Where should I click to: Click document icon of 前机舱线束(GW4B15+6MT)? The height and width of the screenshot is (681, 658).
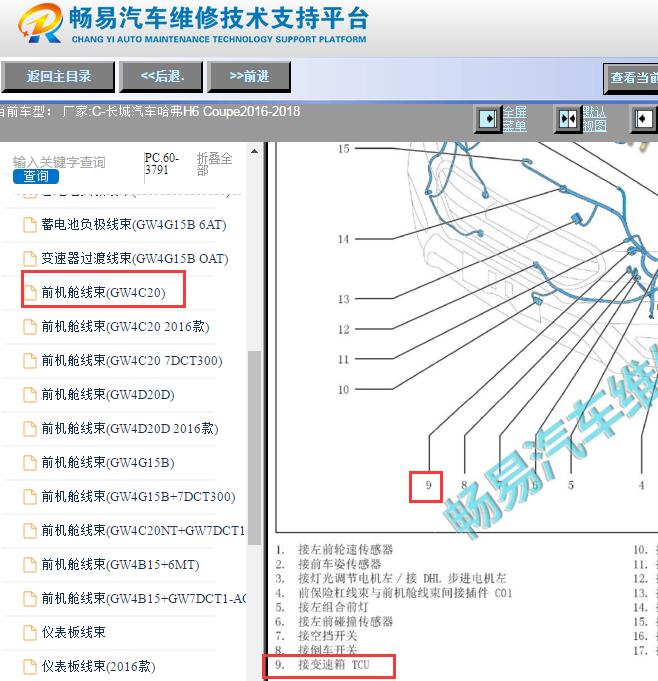click(x=30, y=565)
